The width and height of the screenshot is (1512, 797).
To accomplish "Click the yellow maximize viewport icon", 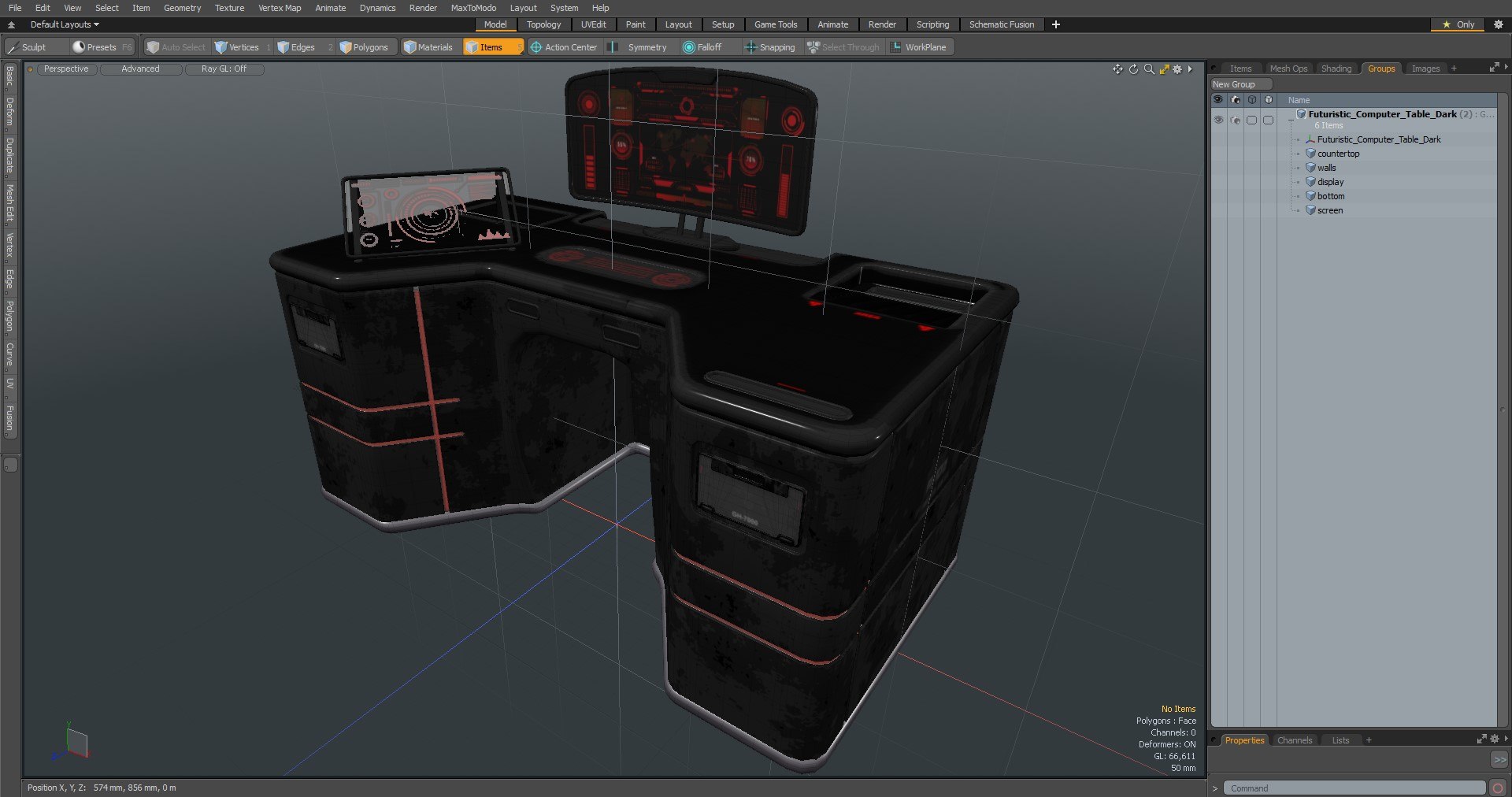I will 1164,69.
